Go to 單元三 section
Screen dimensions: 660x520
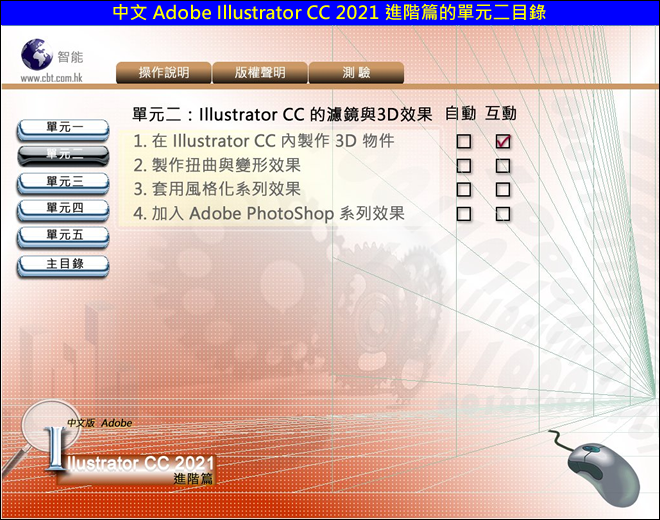[64, 182]
